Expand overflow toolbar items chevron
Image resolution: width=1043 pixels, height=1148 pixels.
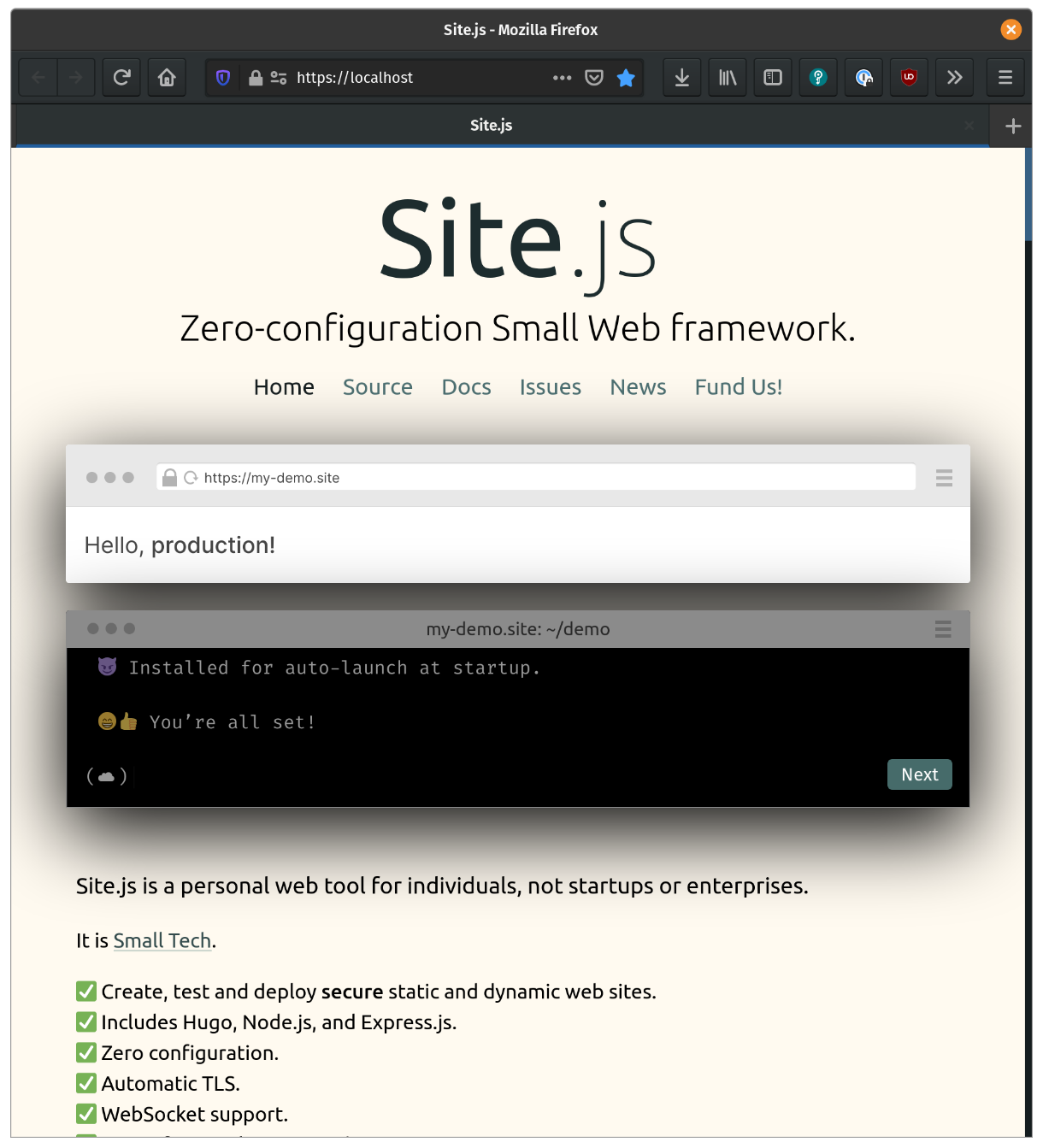pyautogui.click(x=954, y=78)
